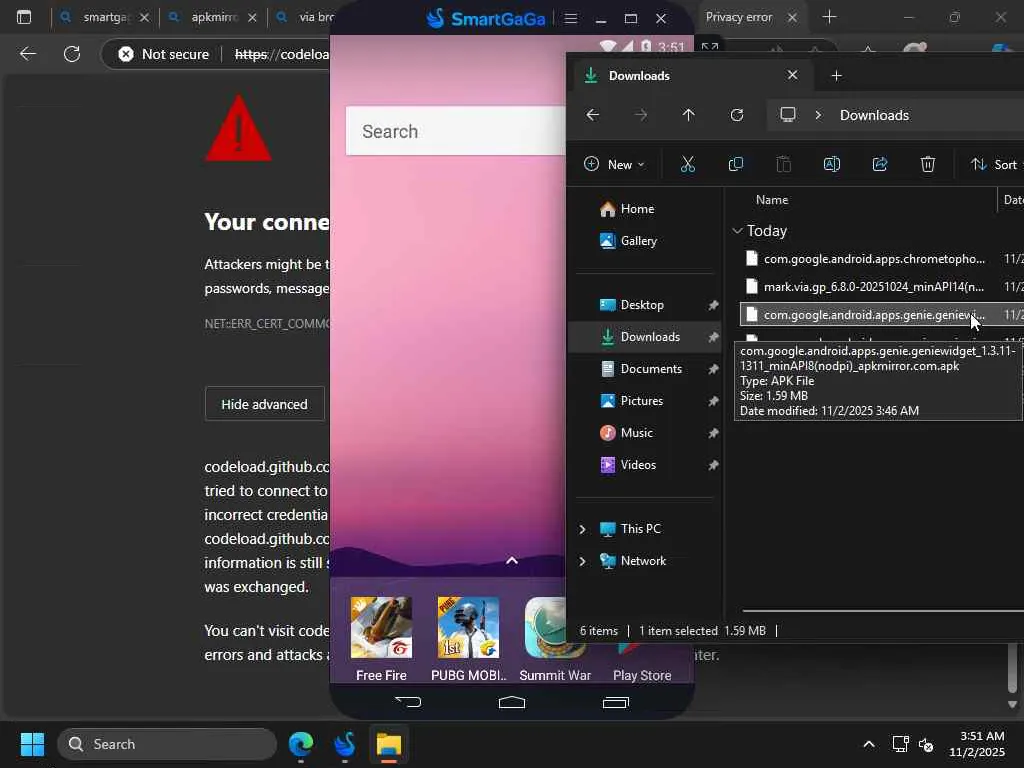Image resolution: width=1024 pixels, height=768 pixels.
Task: Click the Delete trash icon in File Explorer
Action: click(927, 165)
